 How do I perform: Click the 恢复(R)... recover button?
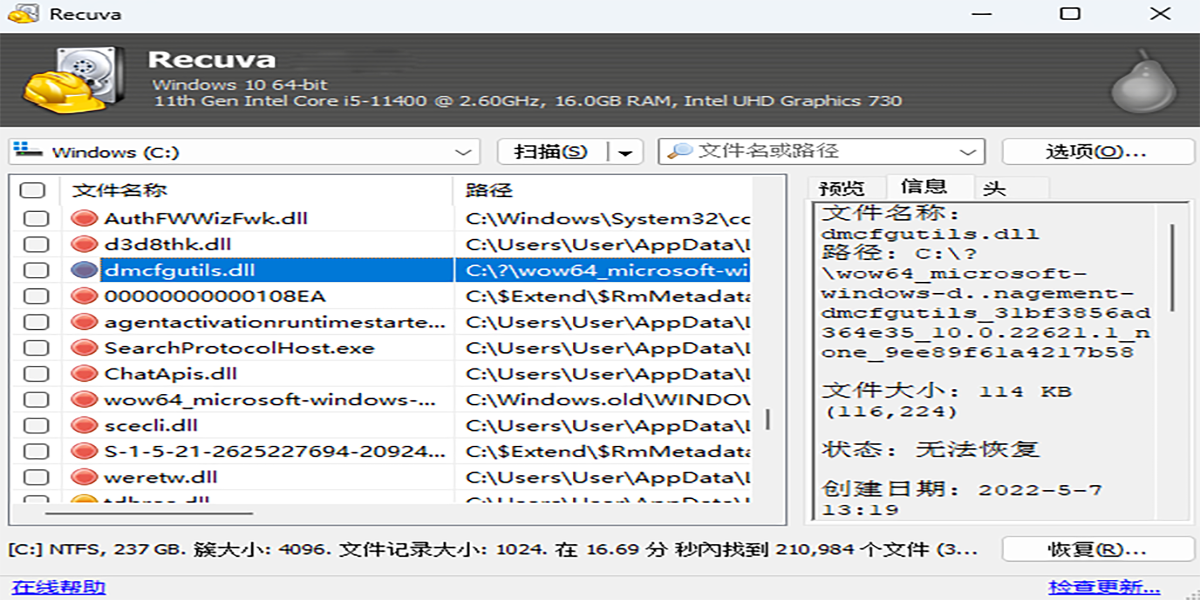click(1098, 550)
